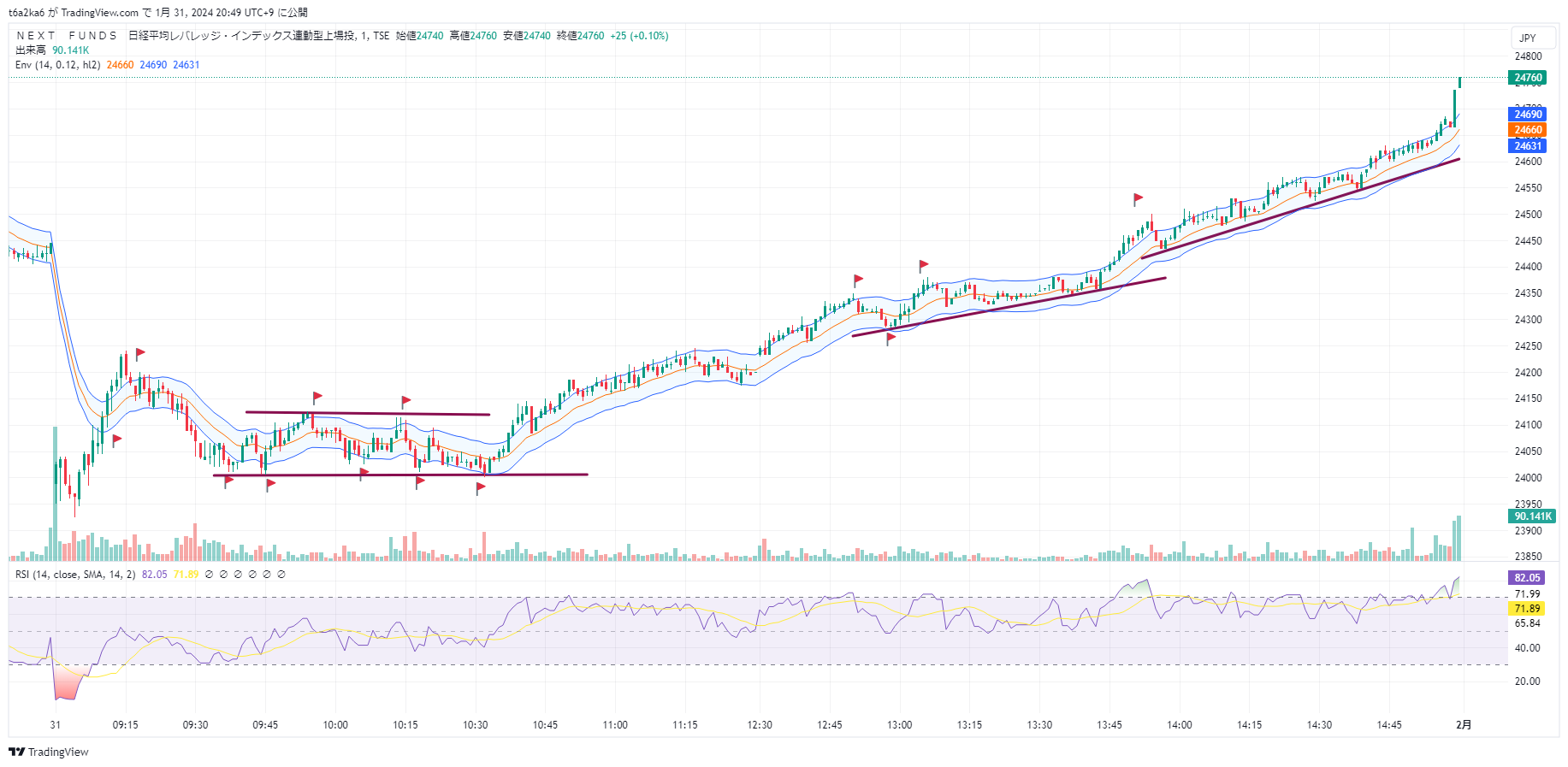1568x767 pixels.
Task: Click the Env (14, 0.12, hl2) indicator legend
Action: pos(58,65)
